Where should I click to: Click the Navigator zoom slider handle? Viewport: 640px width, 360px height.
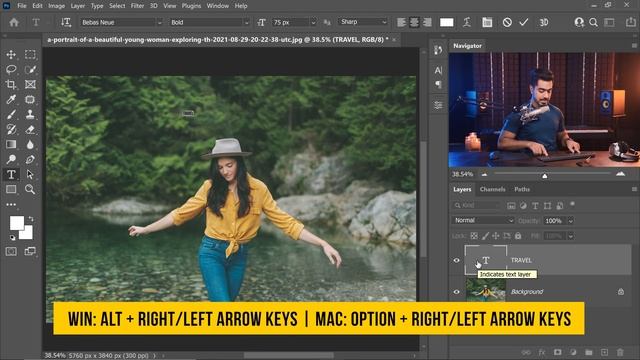[x=544, y=176]
